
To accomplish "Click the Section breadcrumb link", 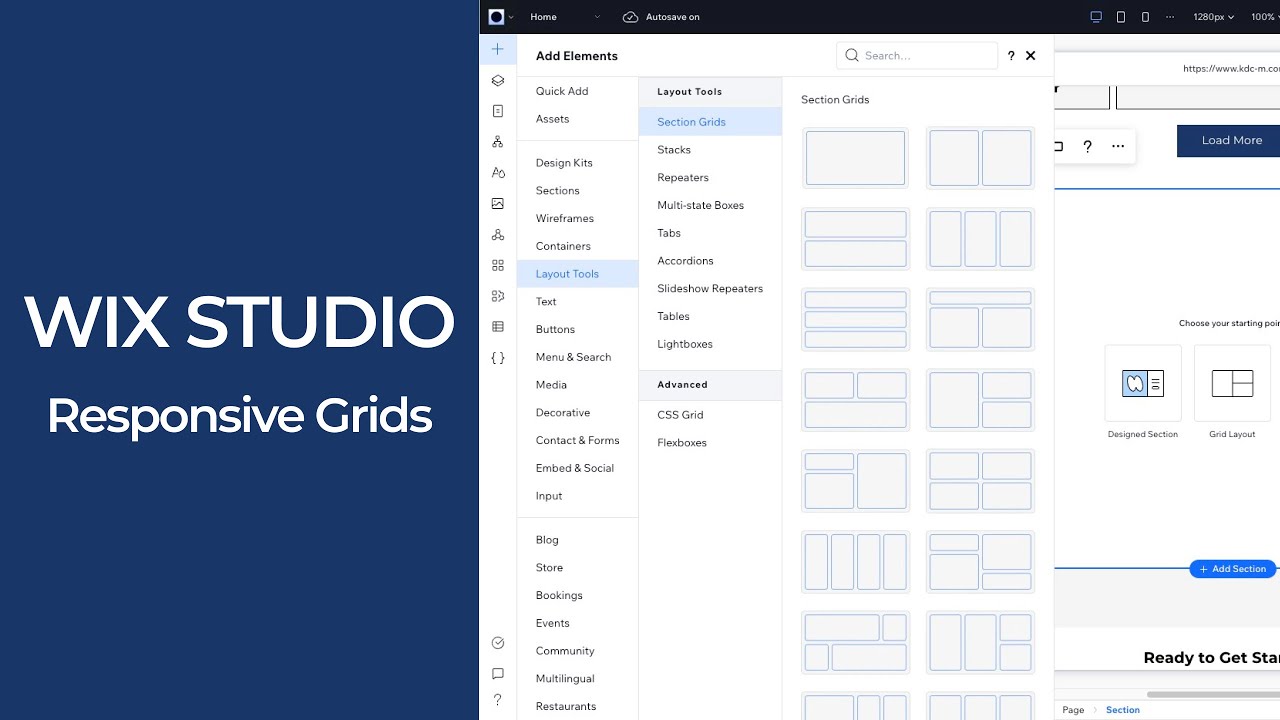I will coord(1122,710).
